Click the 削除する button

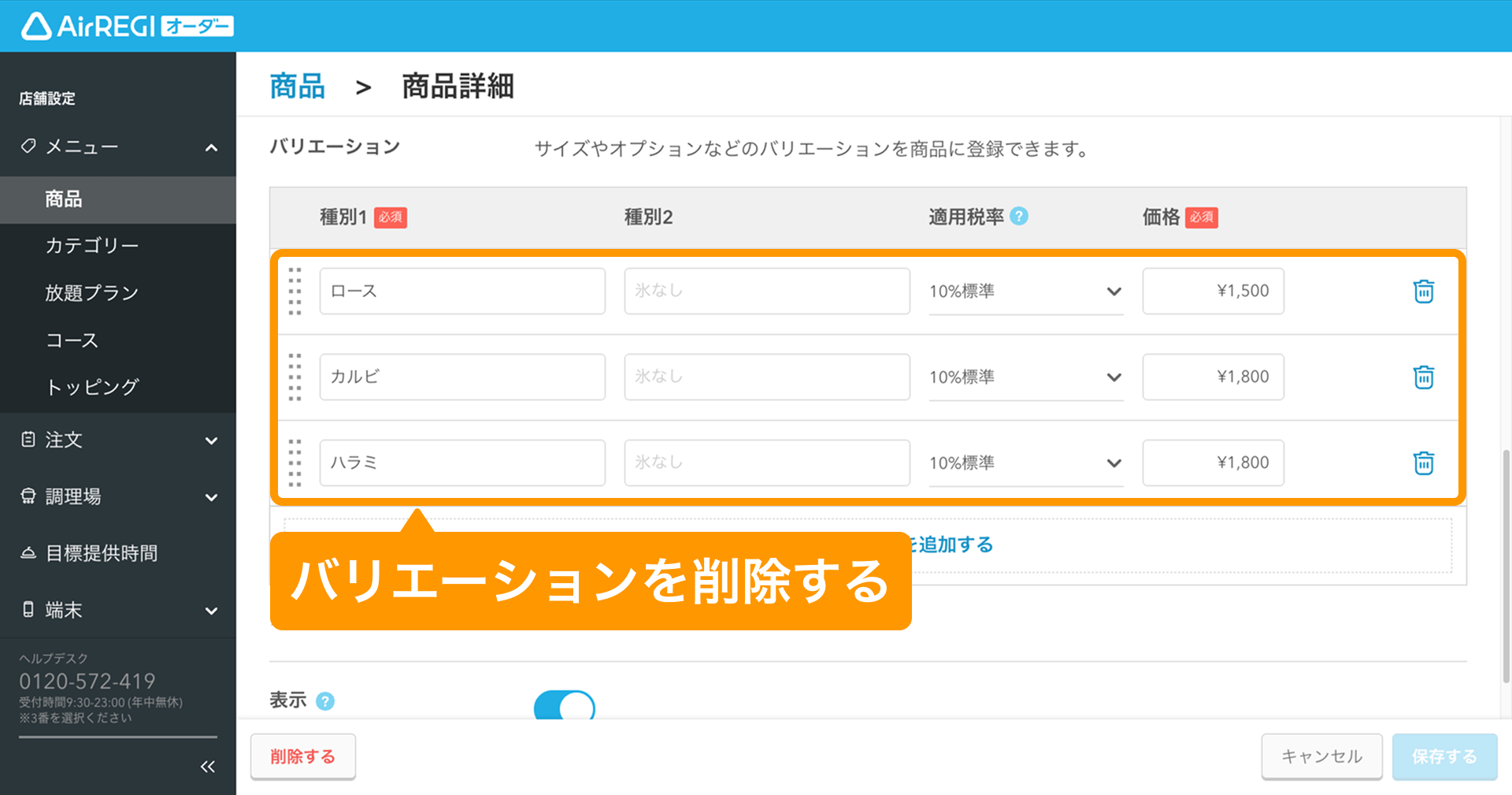pyautogui.click(x=303, y=756)
